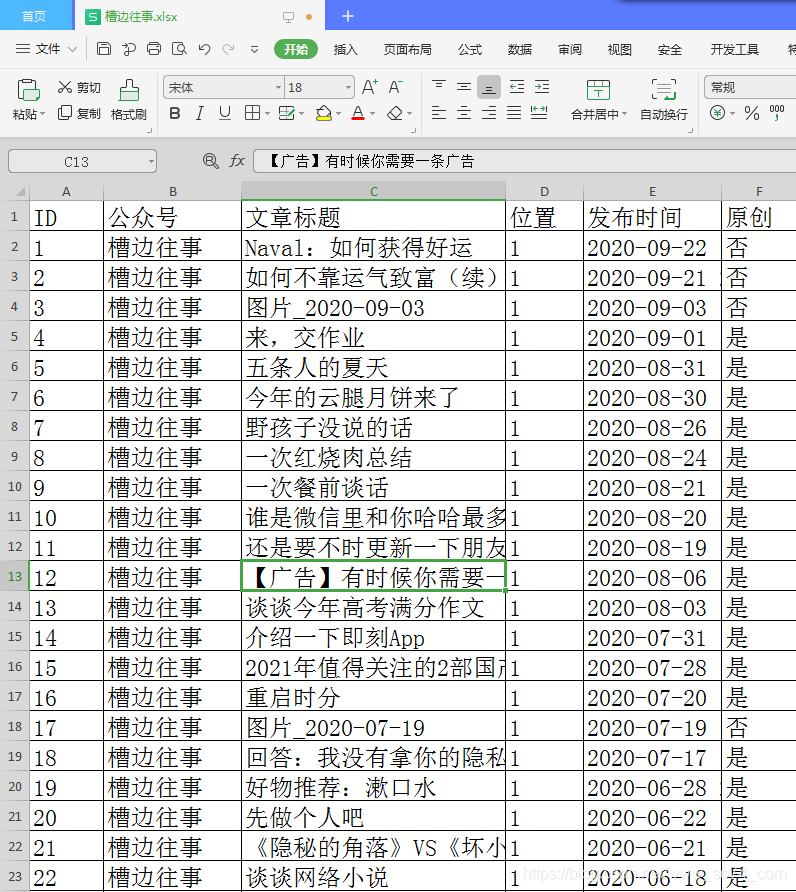This screenshot has width=796, height=892.
Task: Open the 文件 file menu
Action: pos(46,49)
